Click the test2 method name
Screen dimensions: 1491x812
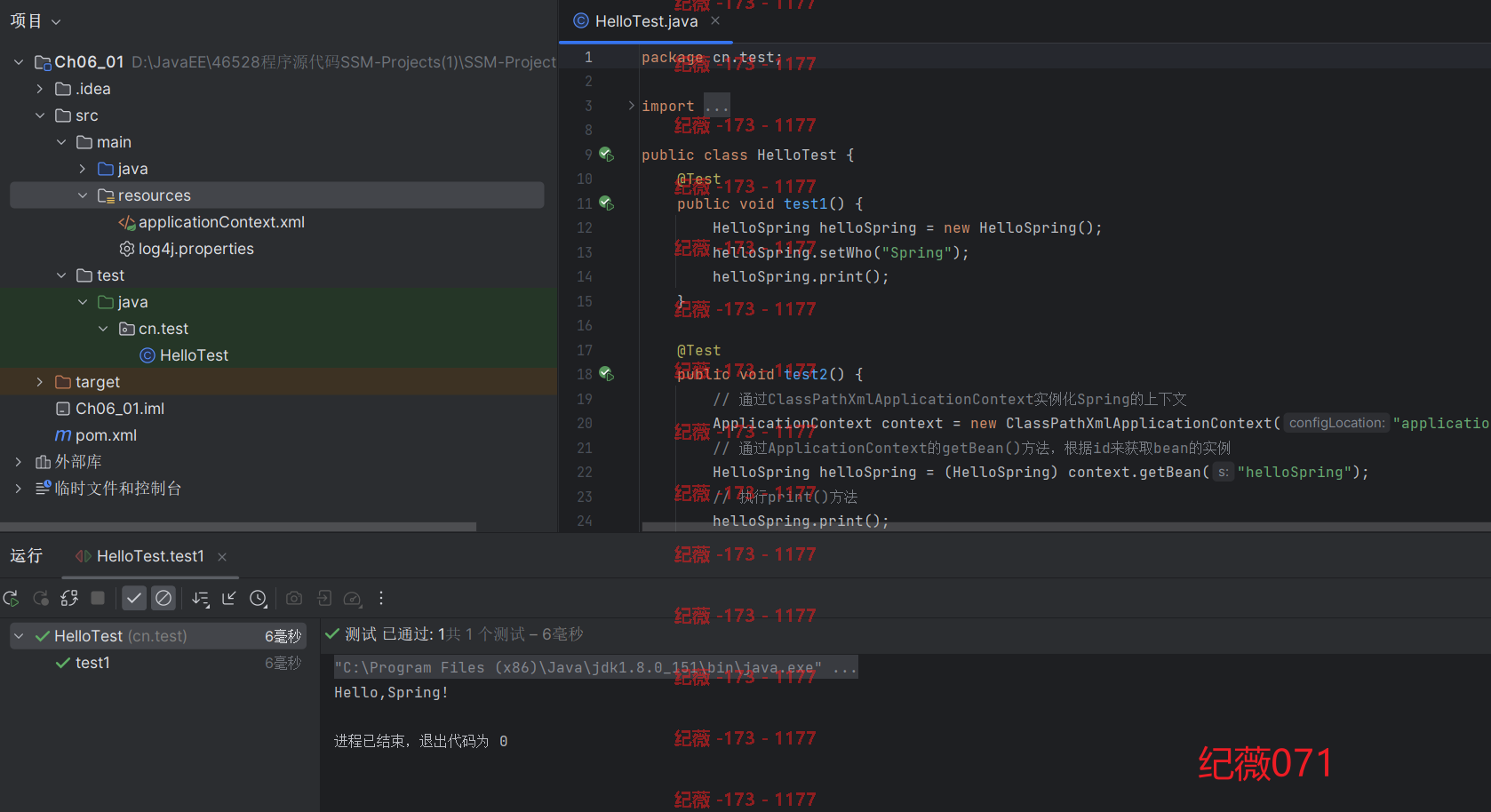click(x=806, y=374)
